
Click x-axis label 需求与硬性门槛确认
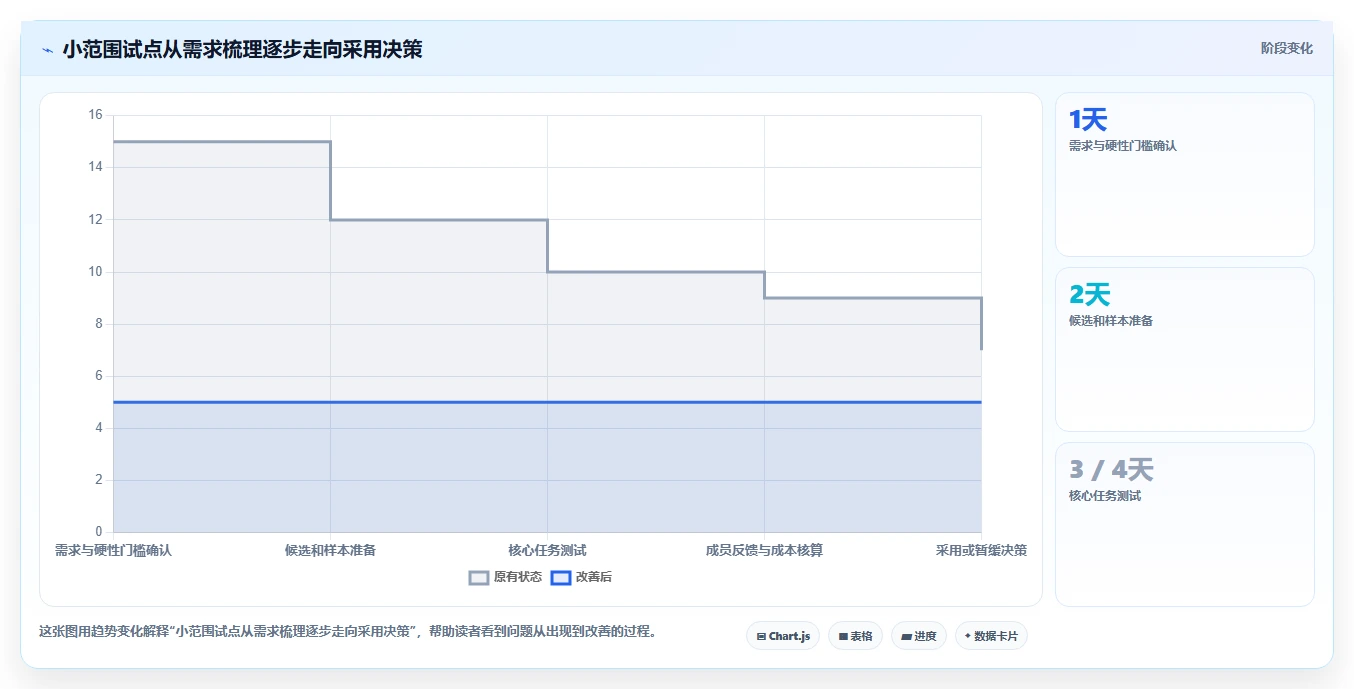(113, 550)
